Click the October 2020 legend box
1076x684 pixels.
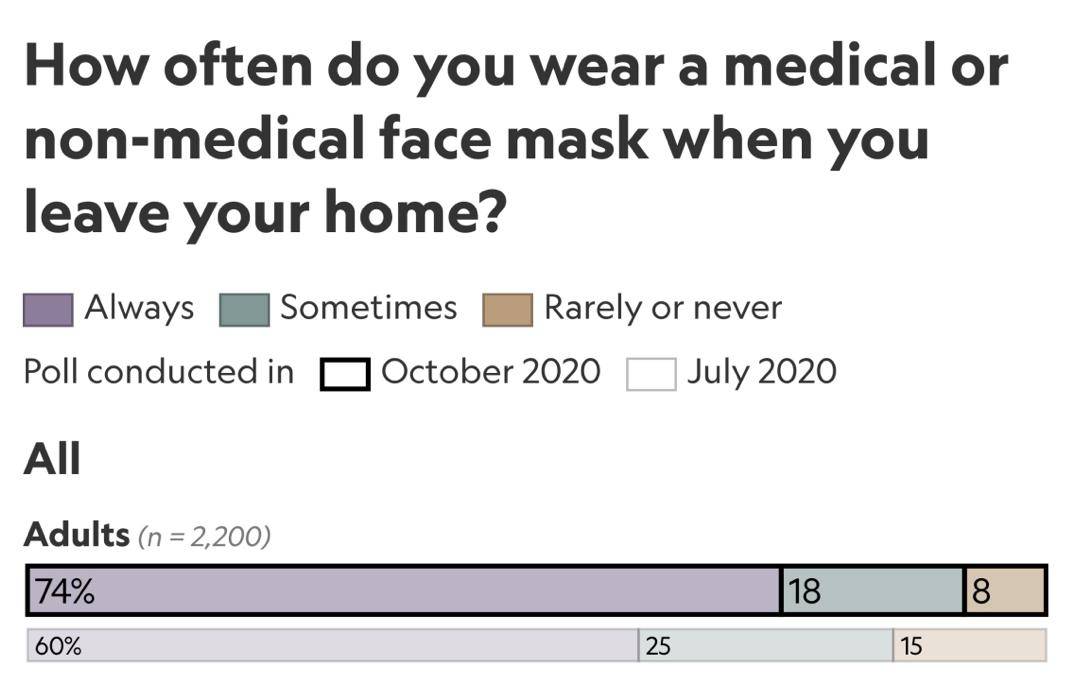345,375
